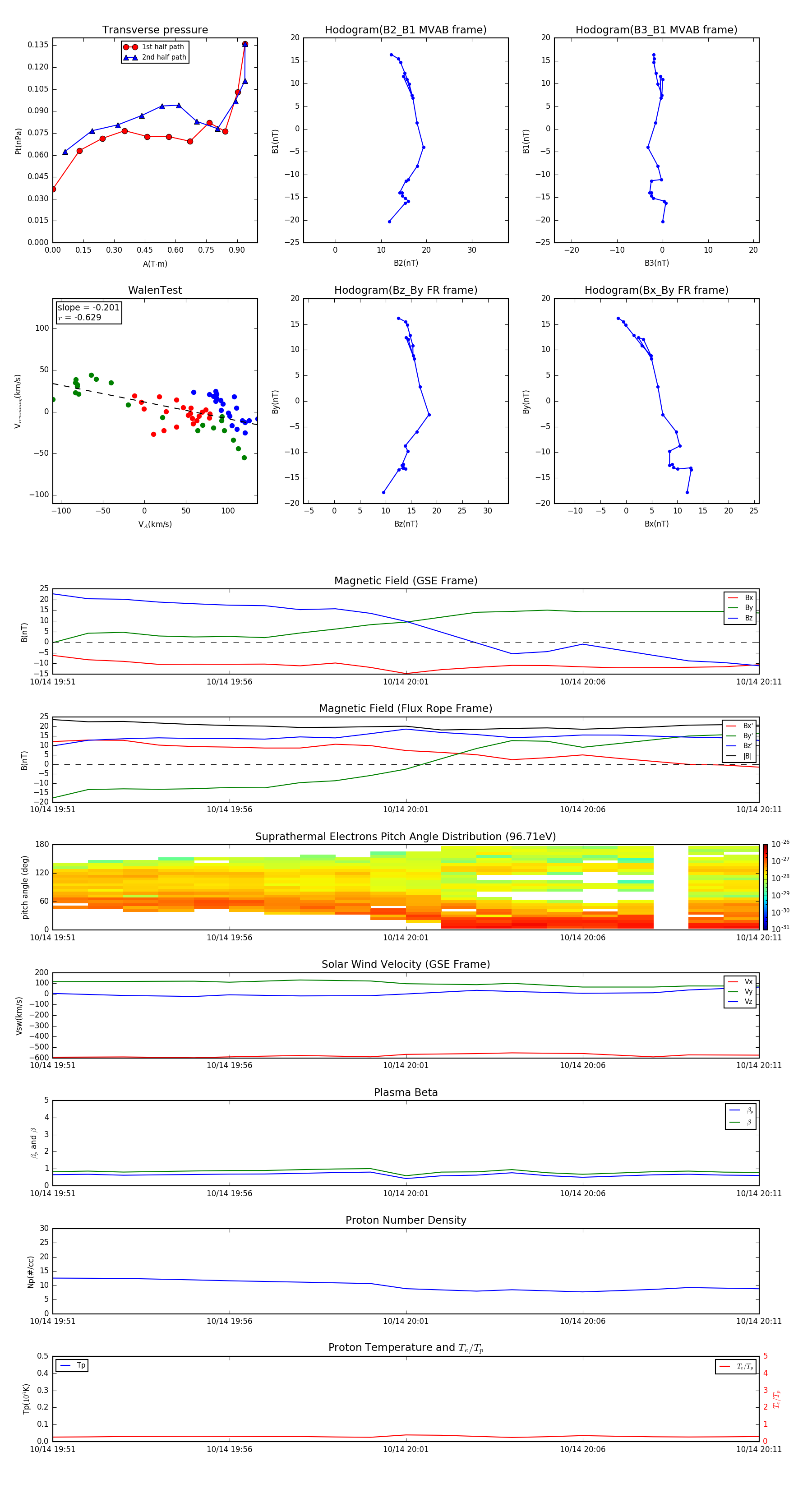Click the "Bz(nT)" x-axis label

406,524
